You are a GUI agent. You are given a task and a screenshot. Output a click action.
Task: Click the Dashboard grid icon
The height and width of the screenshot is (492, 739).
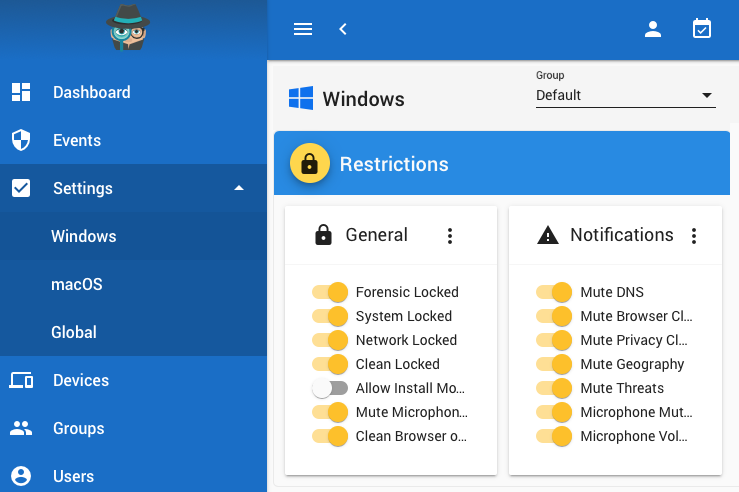click(x=21, y=92)
